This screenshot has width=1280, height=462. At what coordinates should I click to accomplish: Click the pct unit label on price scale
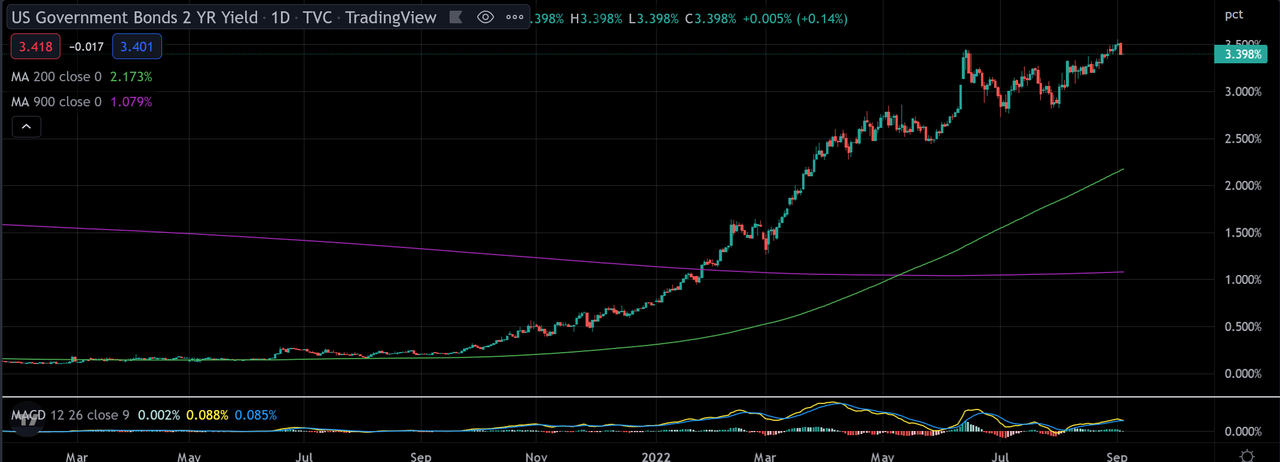coord(1234,13)
